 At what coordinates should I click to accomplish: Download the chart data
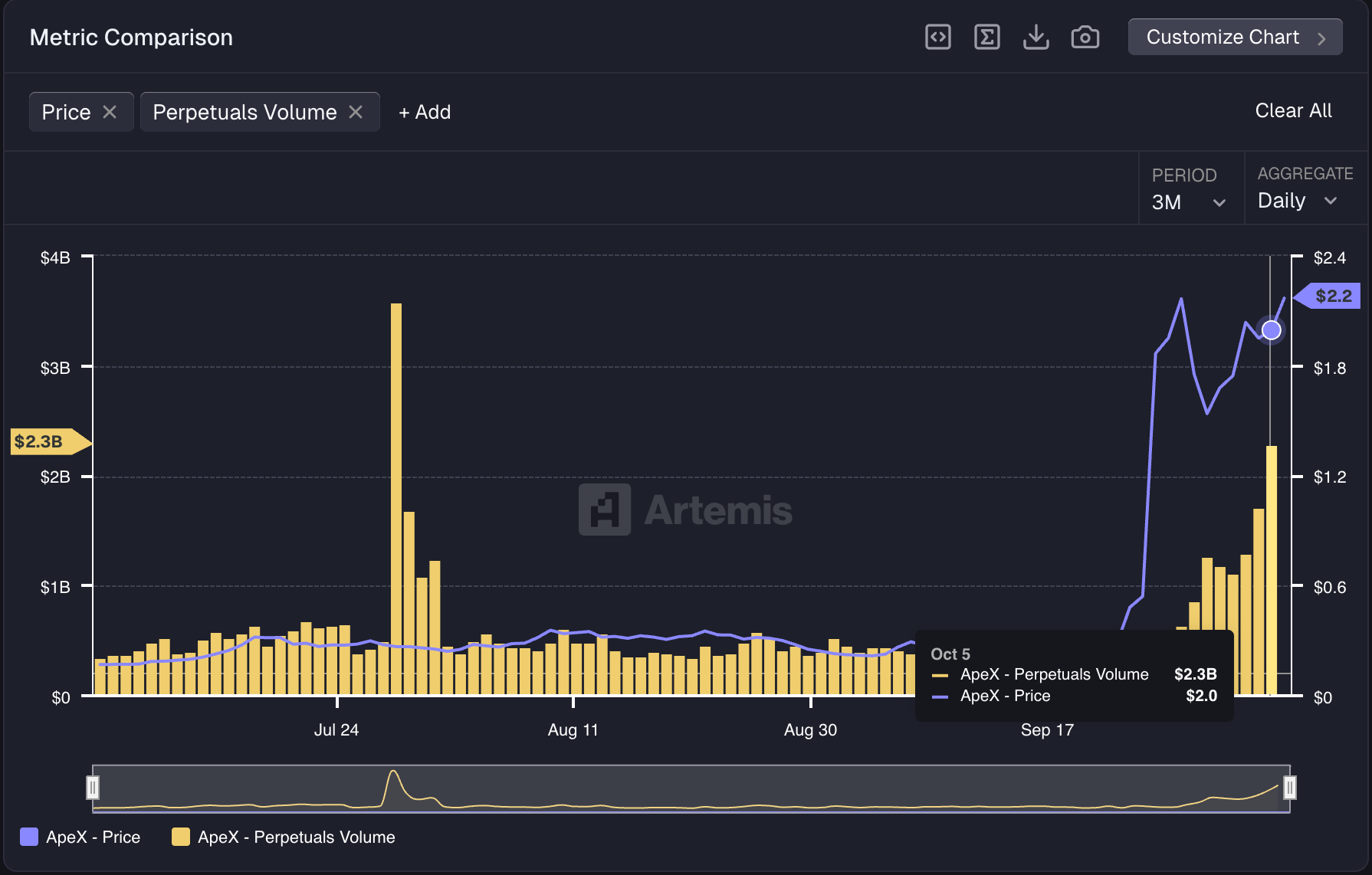coord(1036,37)
